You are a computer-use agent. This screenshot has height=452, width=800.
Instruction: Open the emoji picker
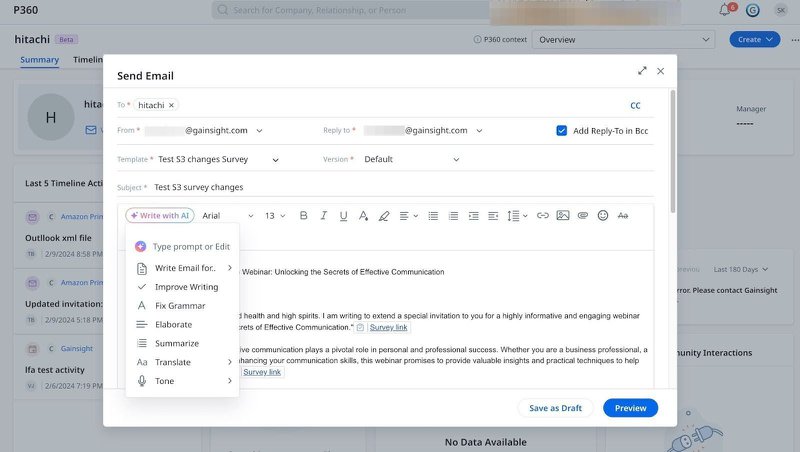click(x=603, y=216)
